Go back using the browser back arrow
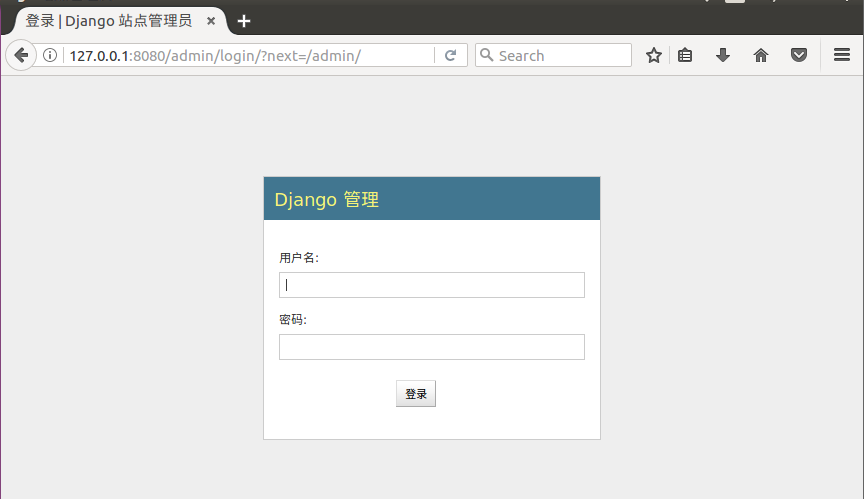864x499 pixels. click(x=21, y=55)
